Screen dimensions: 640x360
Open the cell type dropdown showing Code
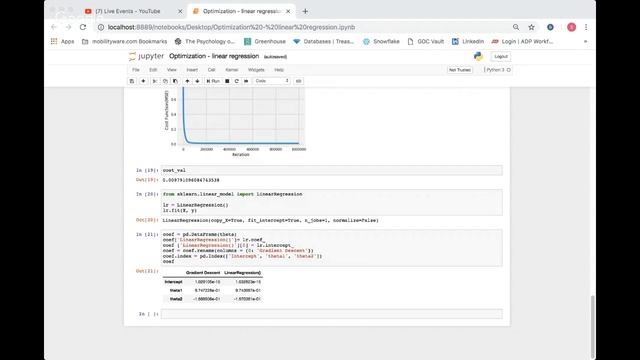(x=272, y=81)
